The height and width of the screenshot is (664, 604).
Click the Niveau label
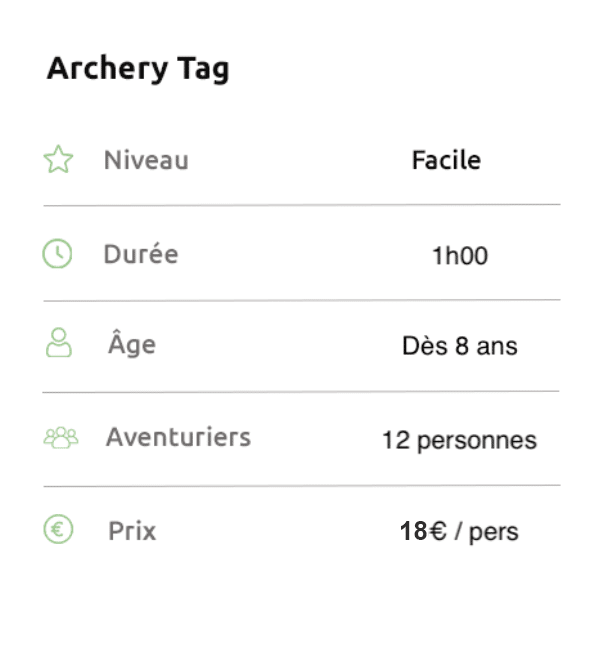pyautogui.click(x=146, y=160)
